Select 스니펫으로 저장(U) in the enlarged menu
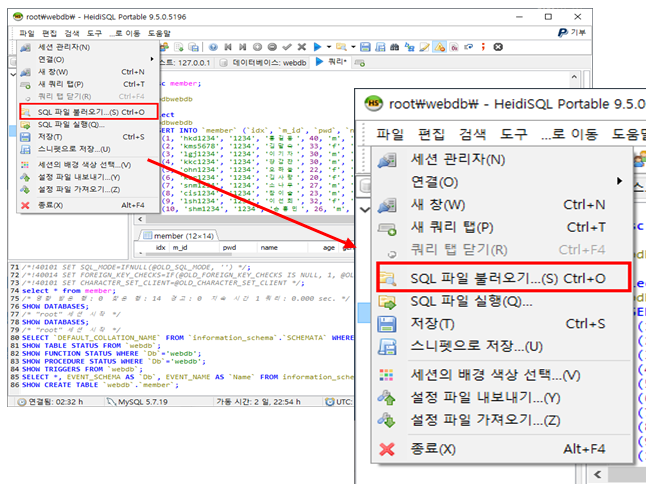 click(x=503, y=346)
